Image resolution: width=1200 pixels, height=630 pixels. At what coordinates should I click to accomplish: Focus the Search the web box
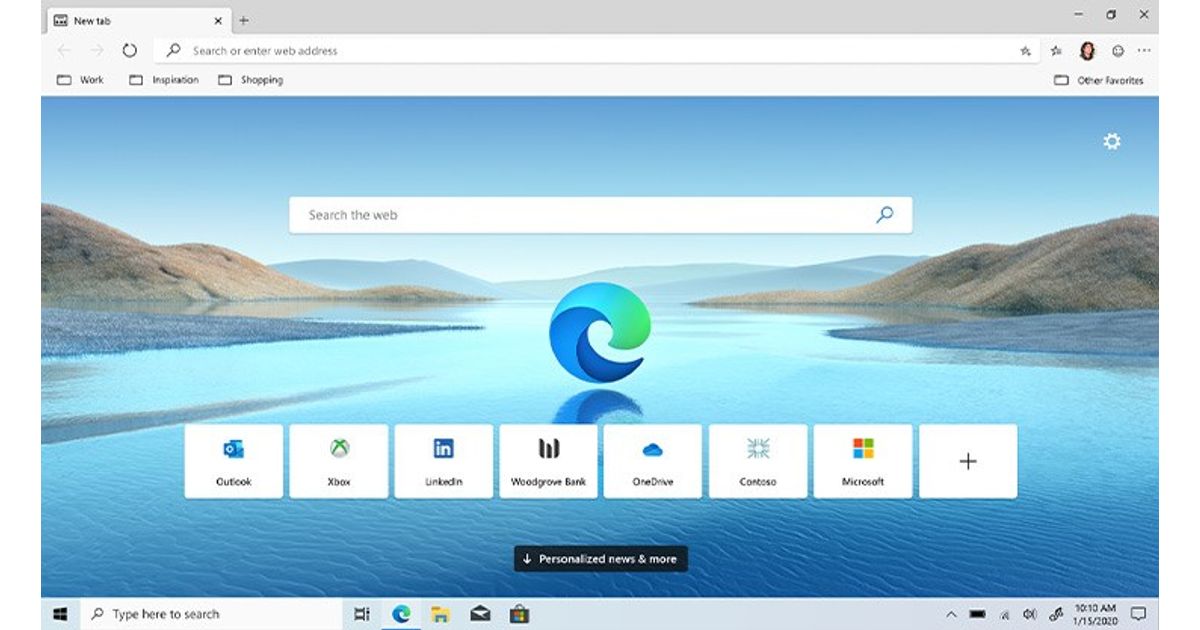580,215
